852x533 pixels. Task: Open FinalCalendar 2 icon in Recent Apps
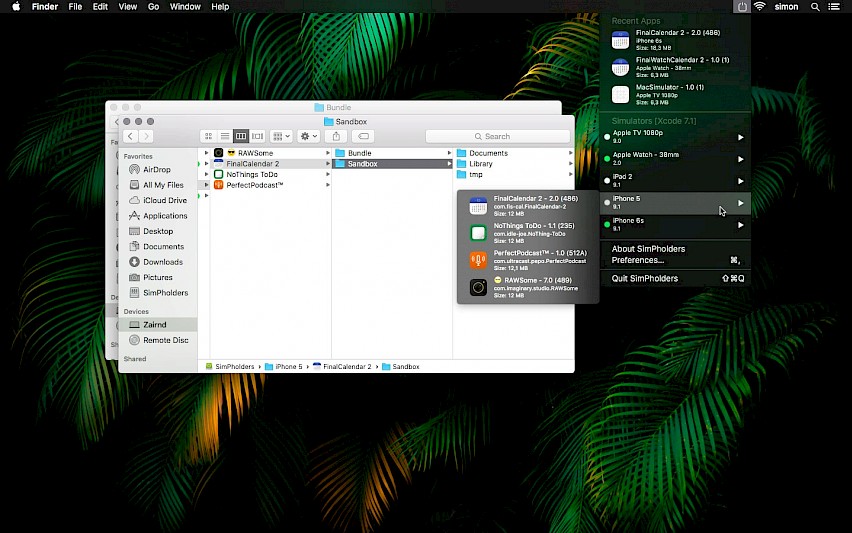coord(620,40)
